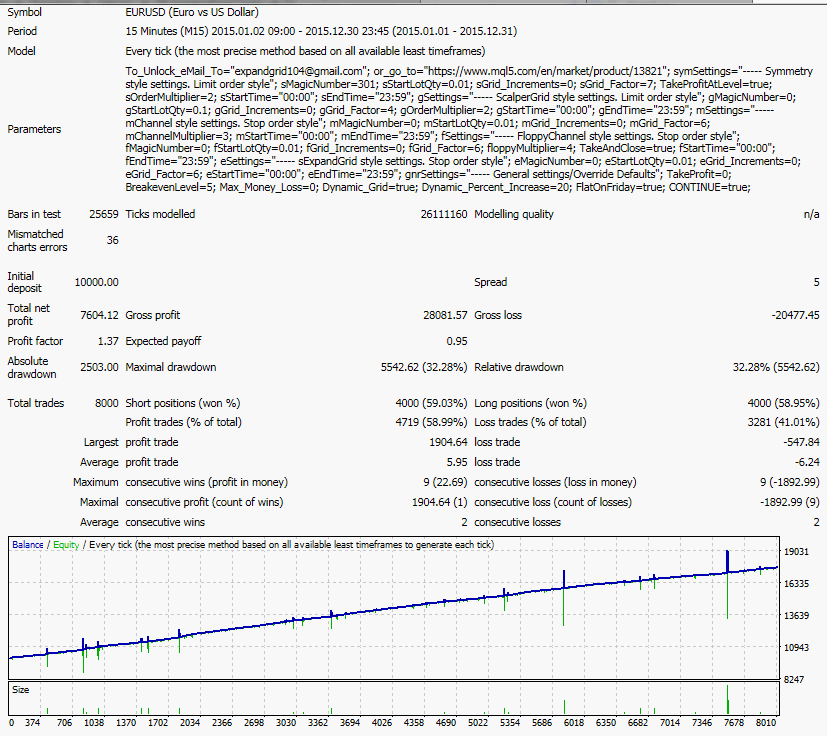Click Gross loss value -20477.45
The height and width of the screenshot is (736, 827).
pos(795,315)
